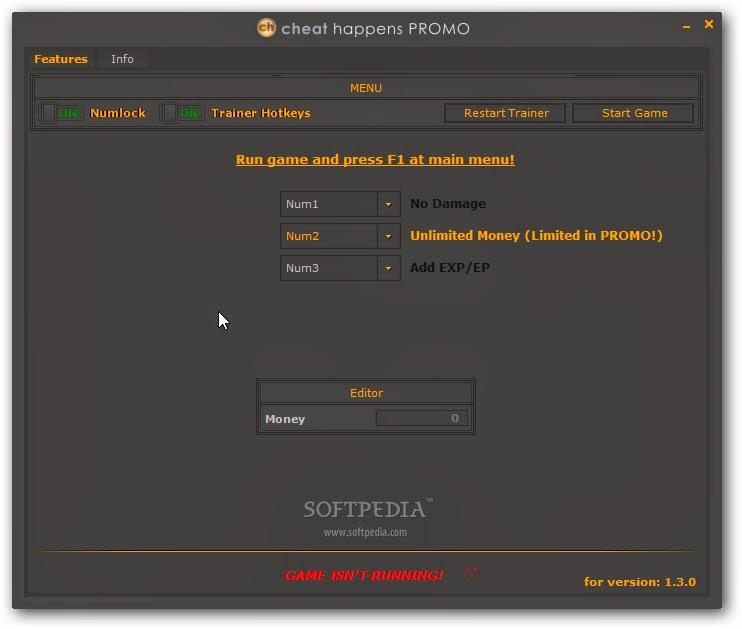Open the Num1 hotkey combo box

[340, 204]
